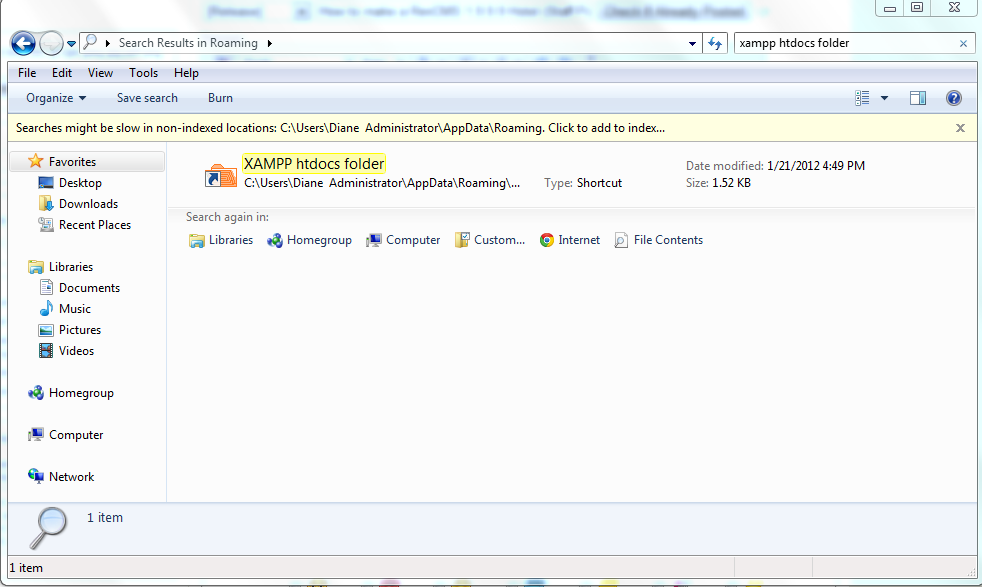
Task: Refresh the search results
Action: pyautogui.click(x=715, y=43)
